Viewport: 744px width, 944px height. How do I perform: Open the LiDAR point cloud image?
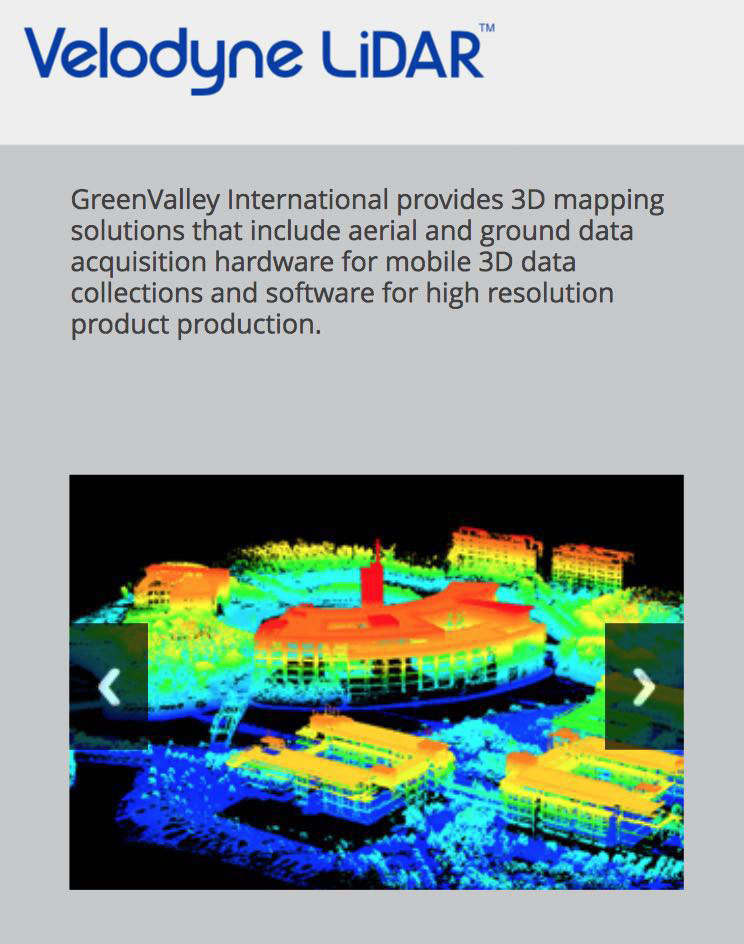point(376,682)
